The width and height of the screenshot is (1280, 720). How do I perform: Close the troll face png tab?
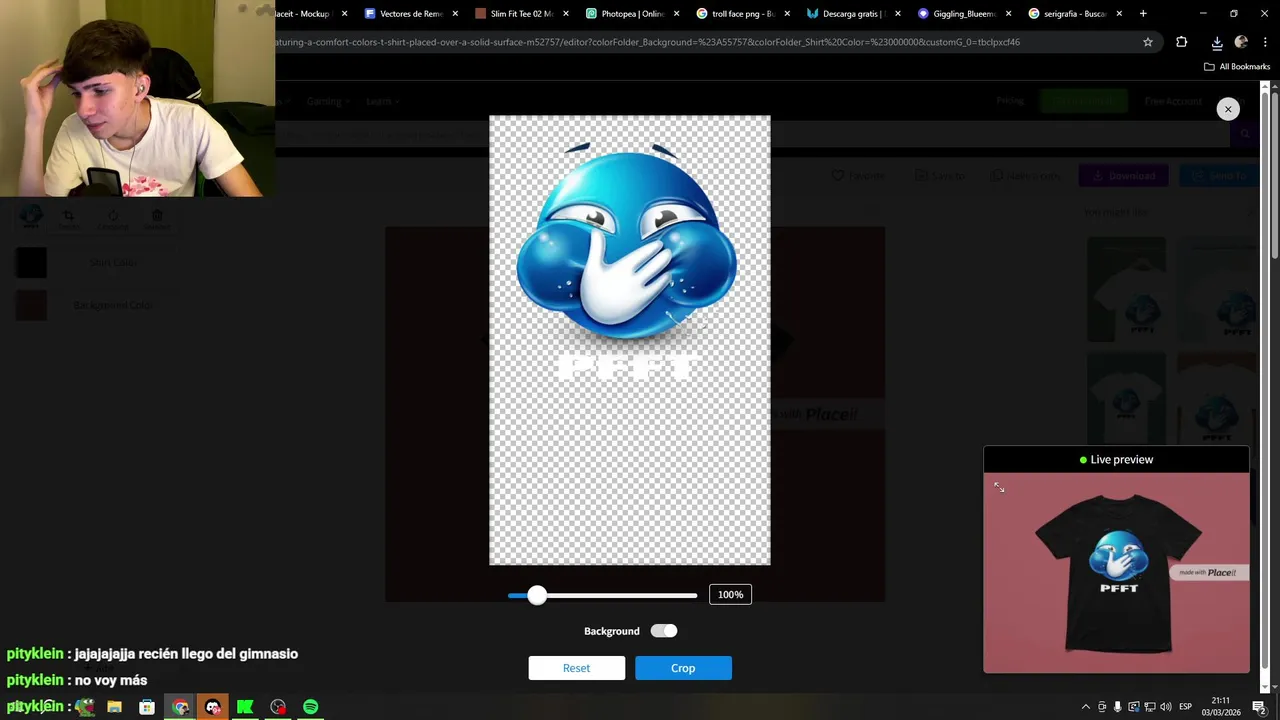[x=787, y=14]
